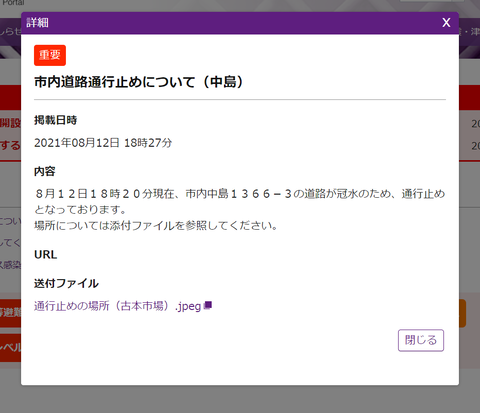Image resolution: width=480 pixels, height=413 pixels.
Task: Click the URL label
Action: 45,255
